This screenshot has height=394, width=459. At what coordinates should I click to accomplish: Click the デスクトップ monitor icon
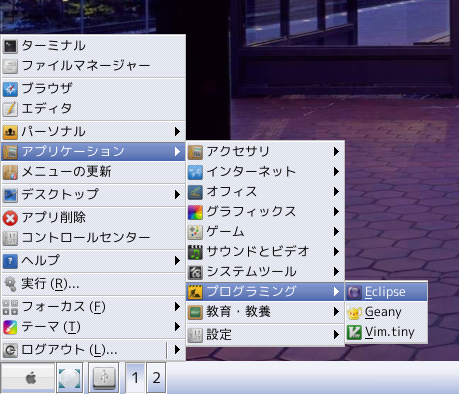(x=10, y=195)
